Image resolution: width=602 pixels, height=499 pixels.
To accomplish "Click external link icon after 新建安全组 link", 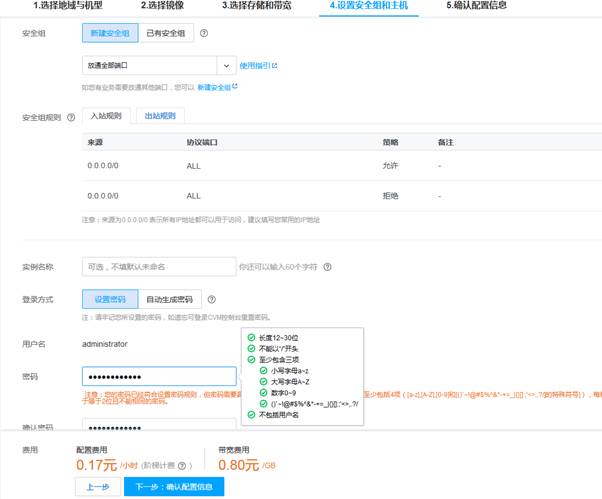I will [x=235, y=87].
